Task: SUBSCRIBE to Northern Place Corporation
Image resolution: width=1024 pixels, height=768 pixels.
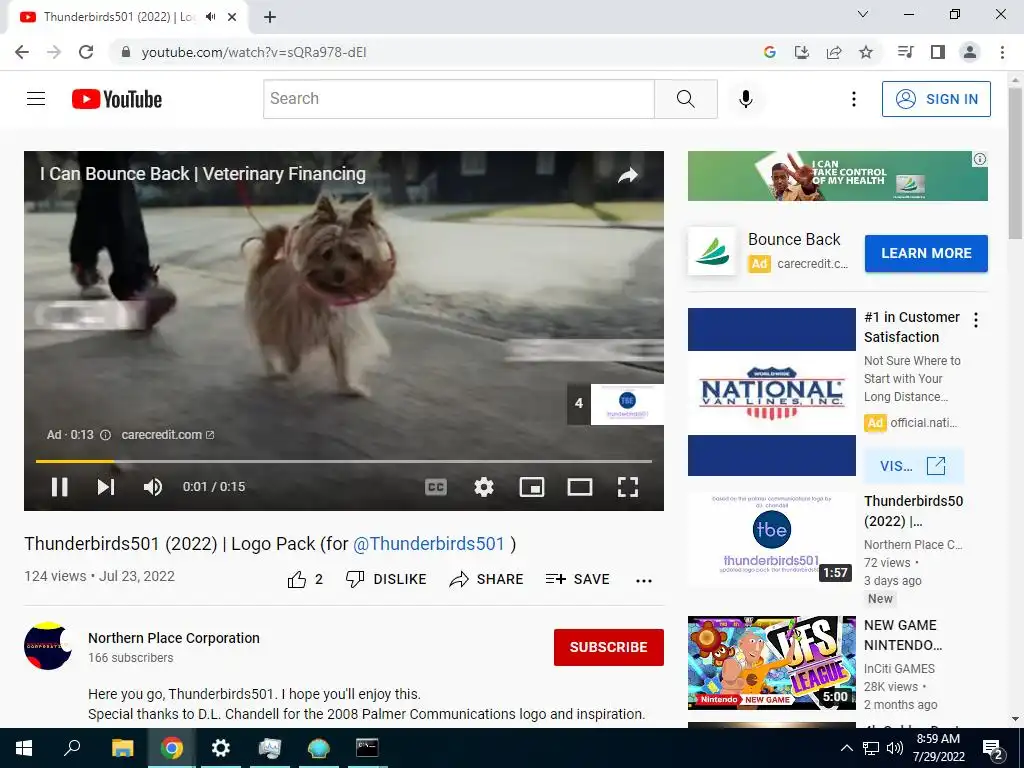Action: pyautogui.click(x=609, y=647)
